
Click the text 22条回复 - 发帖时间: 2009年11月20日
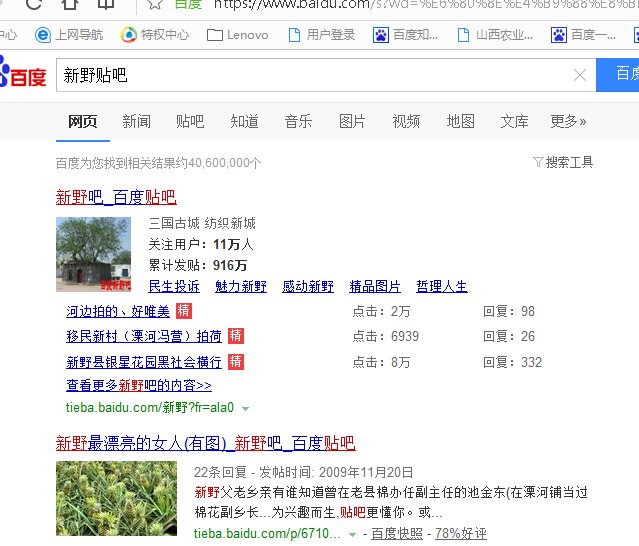coord(303,472)
